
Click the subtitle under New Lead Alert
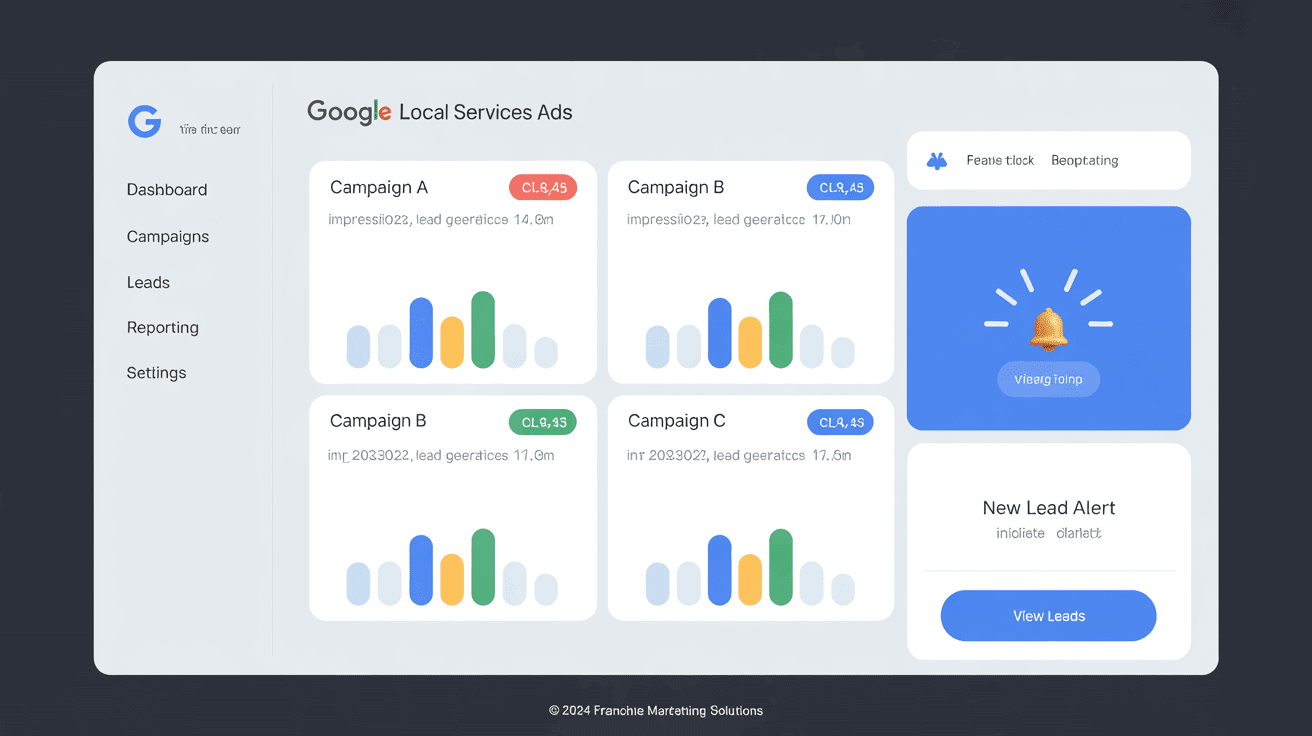pos(1048,533)
